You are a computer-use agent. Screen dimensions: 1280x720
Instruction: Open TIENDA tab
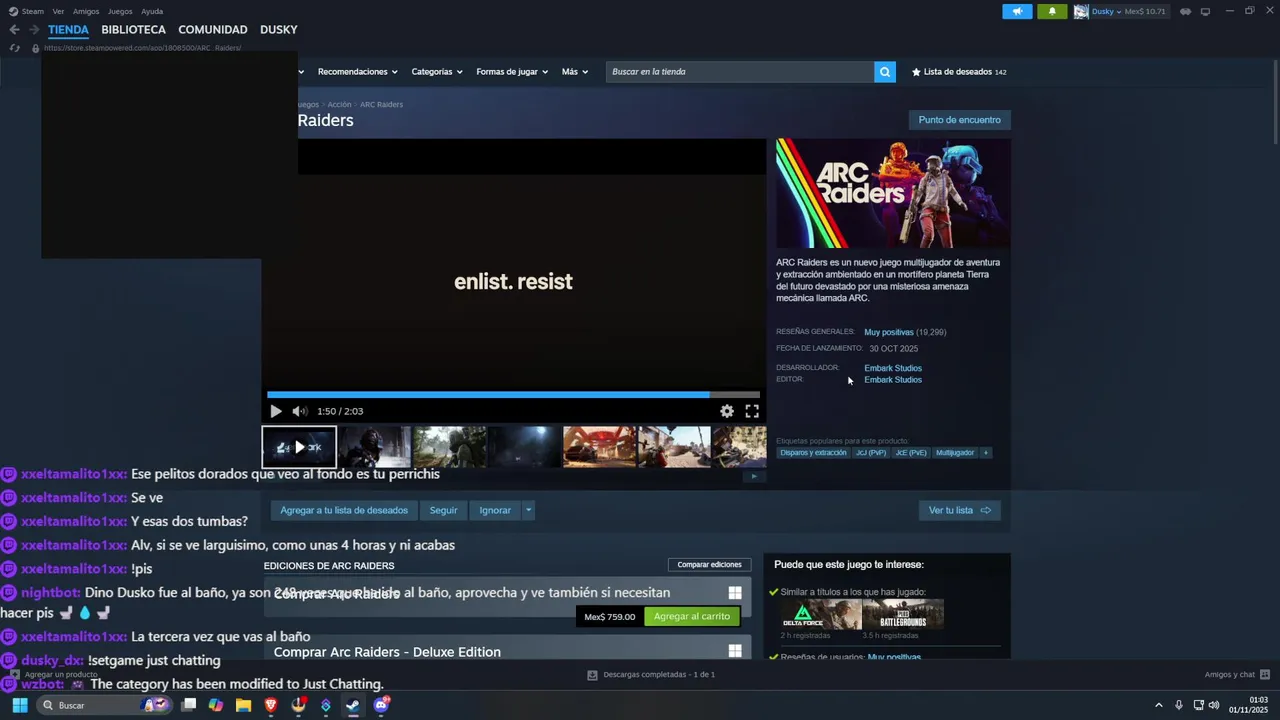pos(68,30)
